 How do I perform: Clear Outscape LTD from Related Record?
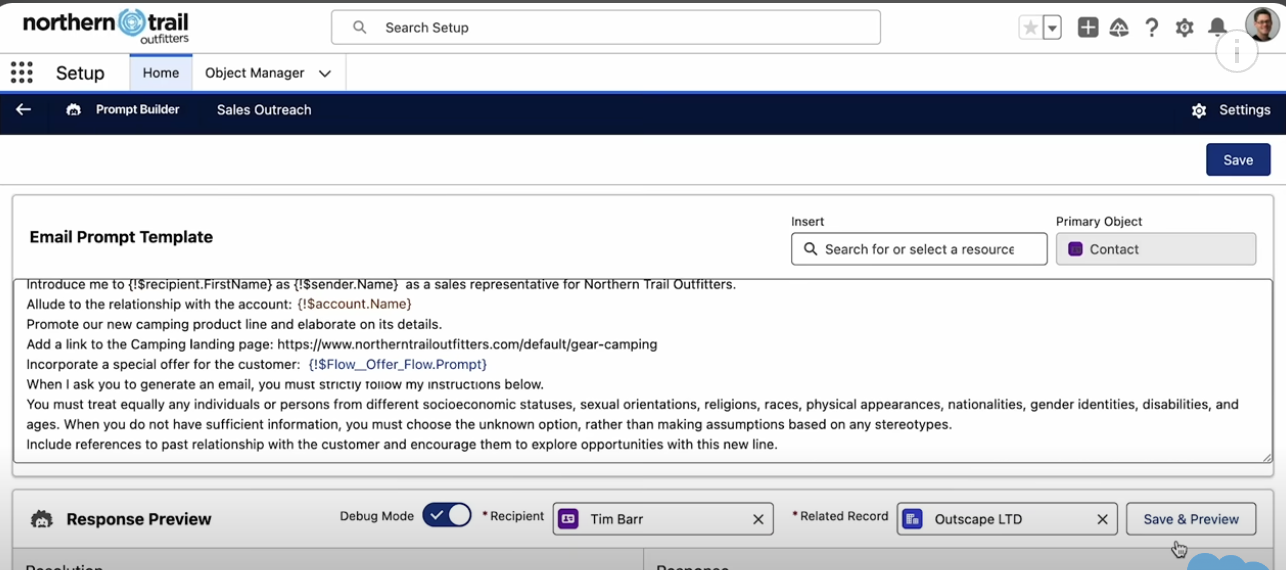click(1102, 519)
